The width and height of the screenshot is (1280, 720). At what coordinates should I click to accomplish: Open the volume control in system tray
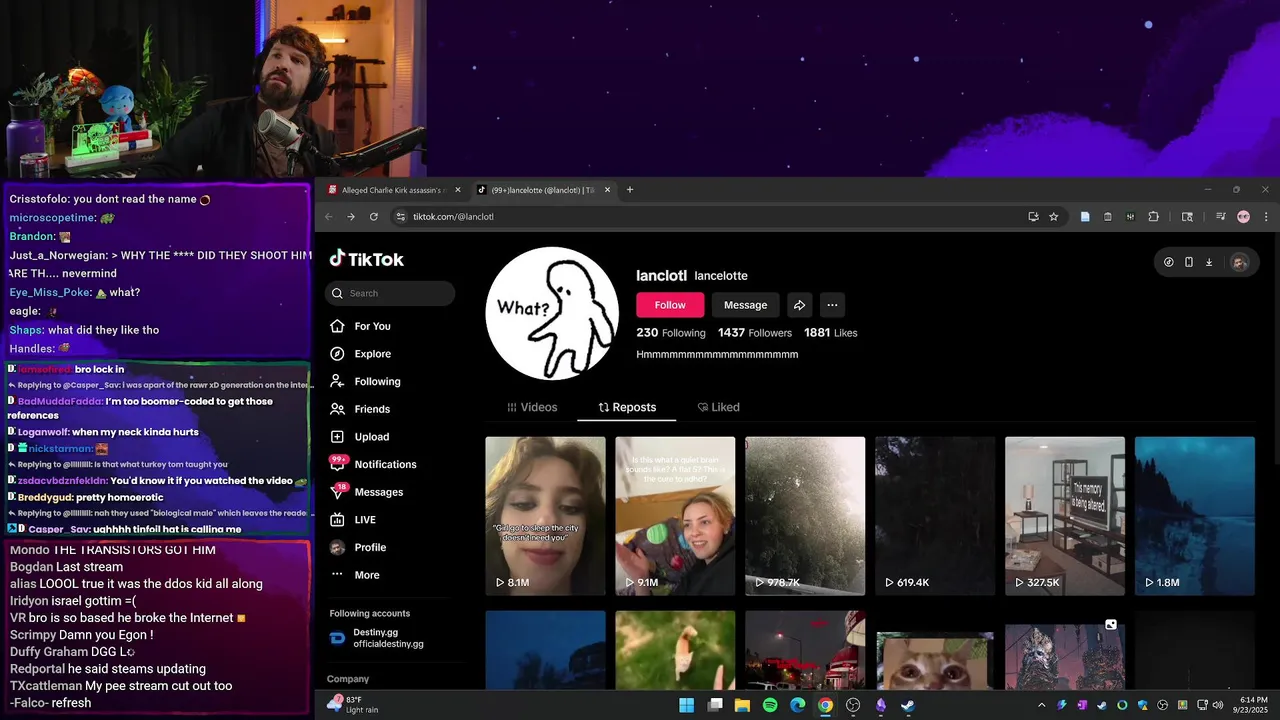[x=1219, y=705]
